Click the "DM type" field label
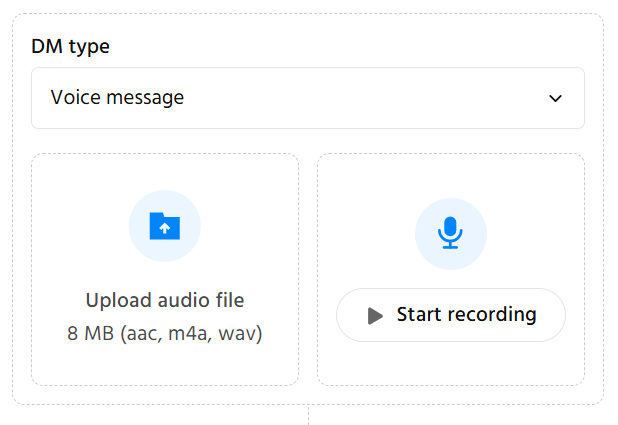This screenshot has height=425, width=618. click(70, 46)
